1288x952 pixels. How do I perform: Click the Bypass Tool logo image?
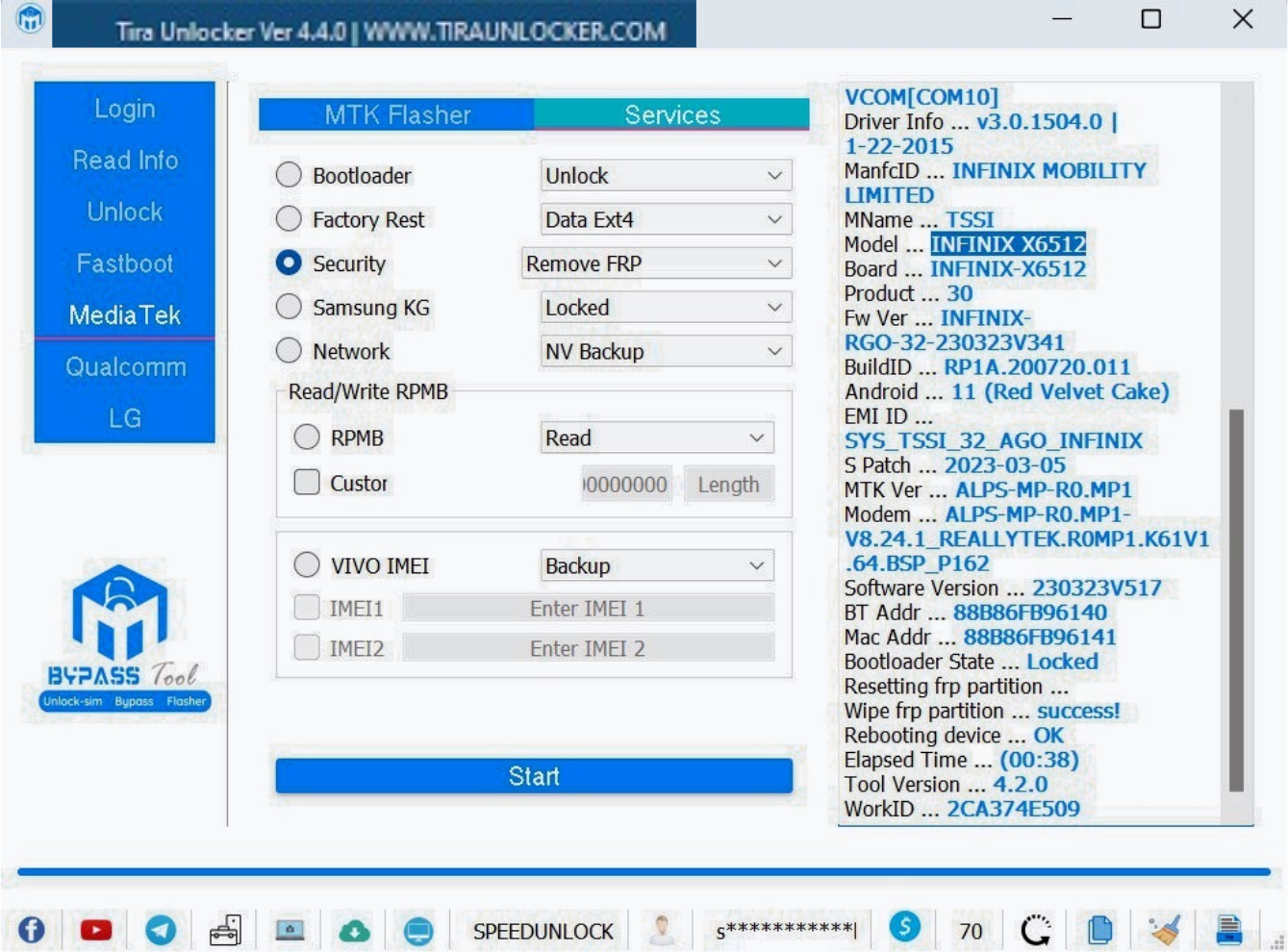coord(125,639)
